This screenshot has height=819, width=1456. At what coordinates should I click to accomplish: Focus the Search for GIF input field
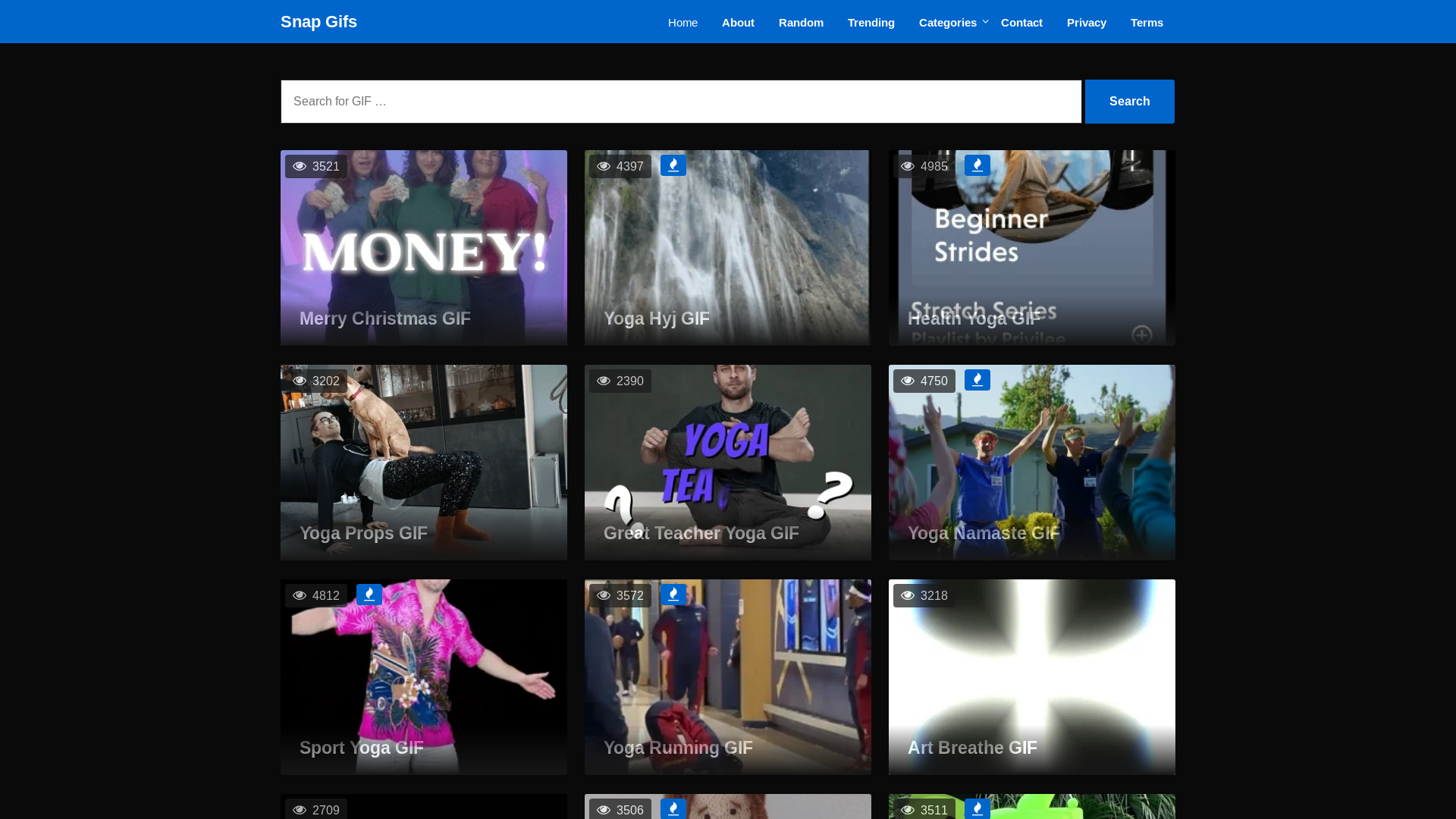pos(680,102)
